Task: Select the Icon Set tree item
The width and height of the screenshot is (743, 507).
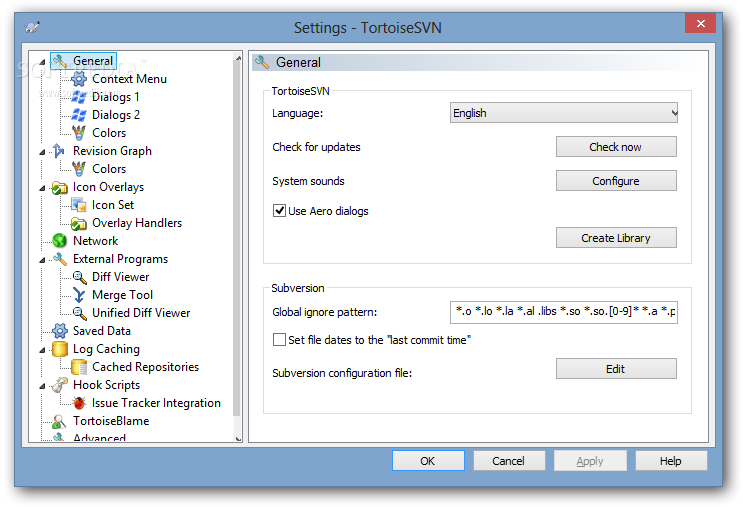Action: coord(113,205)
